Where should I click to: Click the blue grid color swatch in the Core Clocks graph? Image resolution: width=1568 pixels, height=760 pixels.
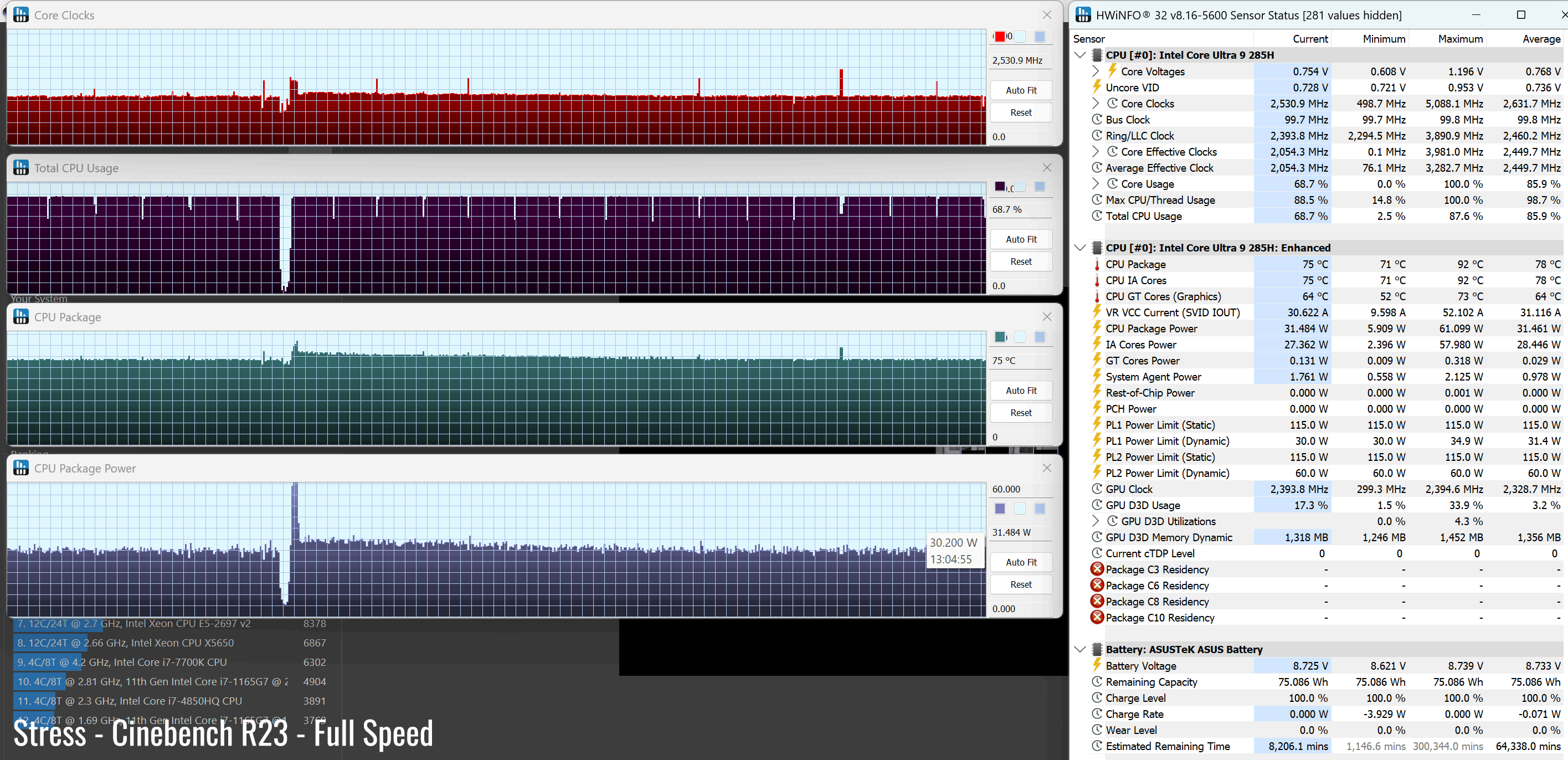pos(1040,37)
